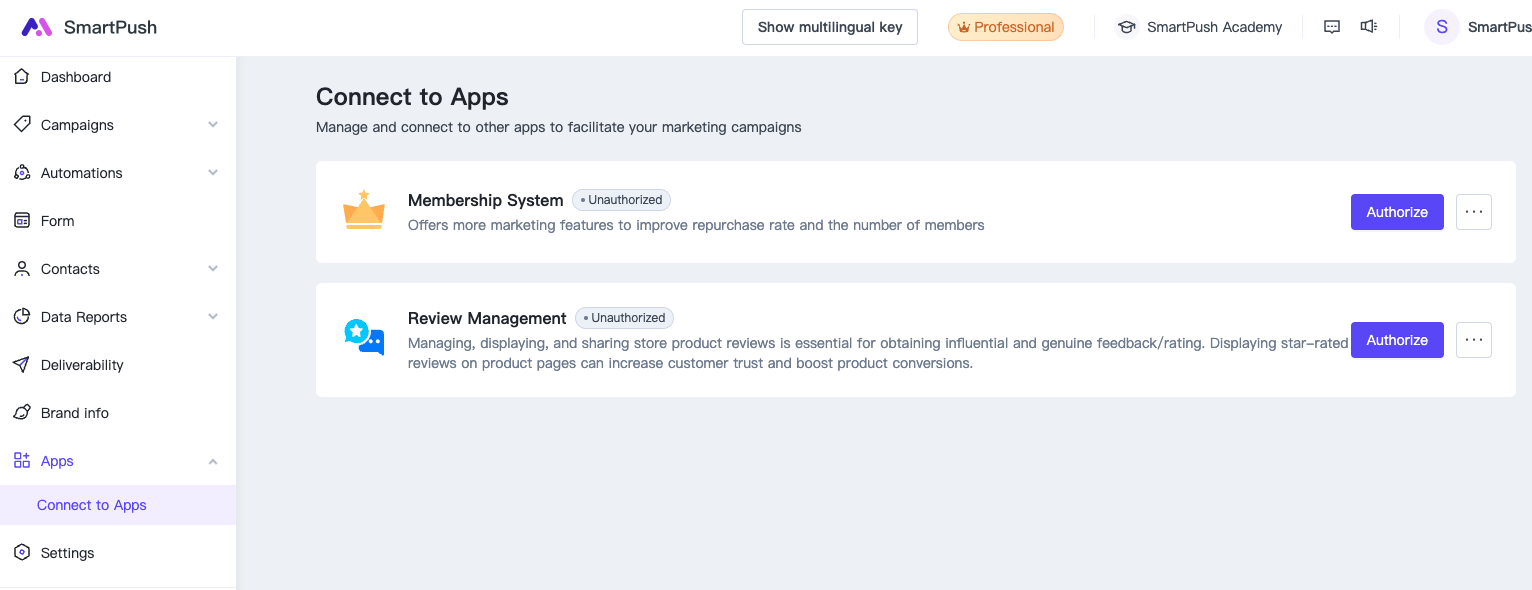Expand the Campaigns menu chevron
Viewport: 1532px width, 590px height.
(213, 125)
